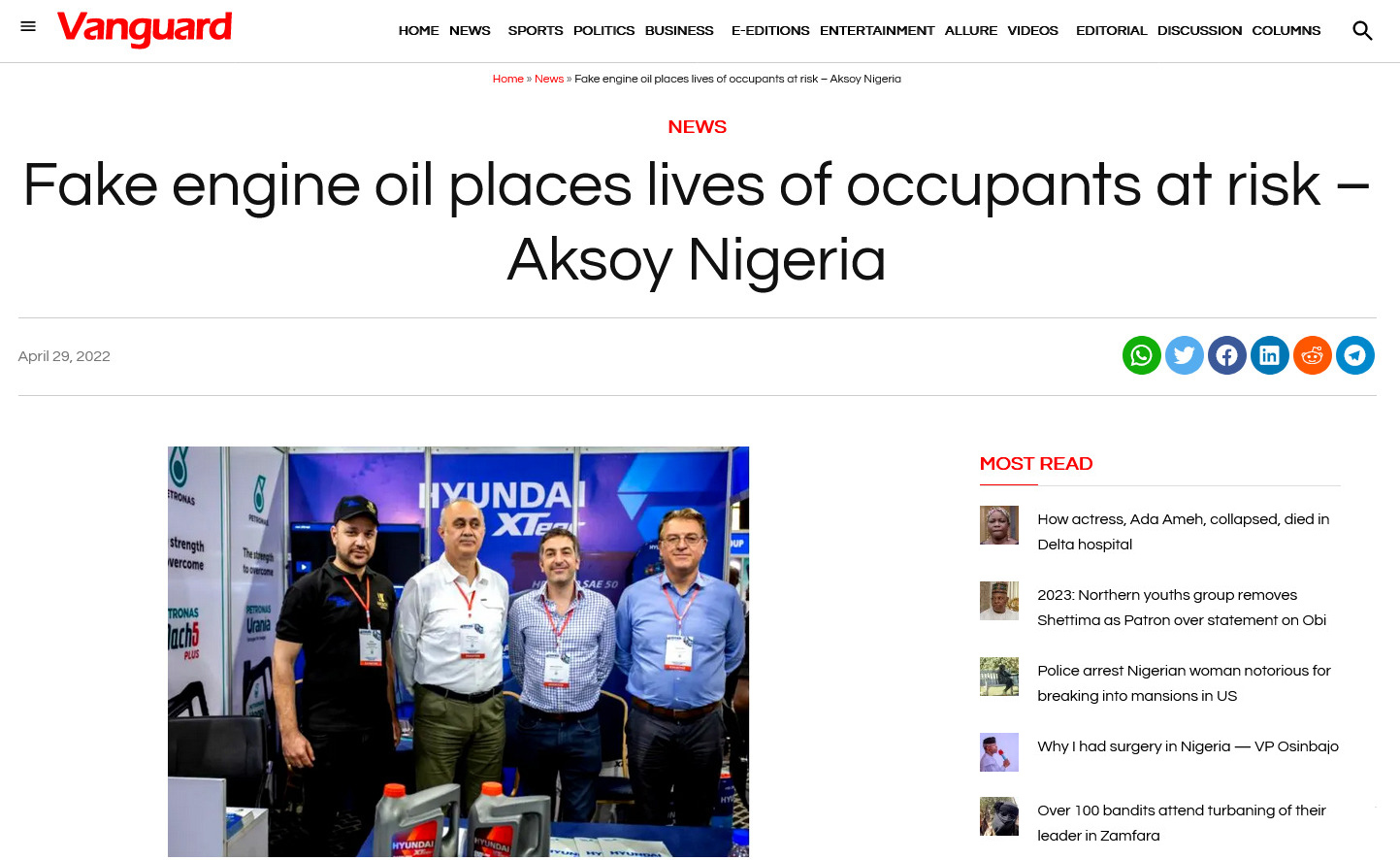Open the EDITORIAL section

1112,31
